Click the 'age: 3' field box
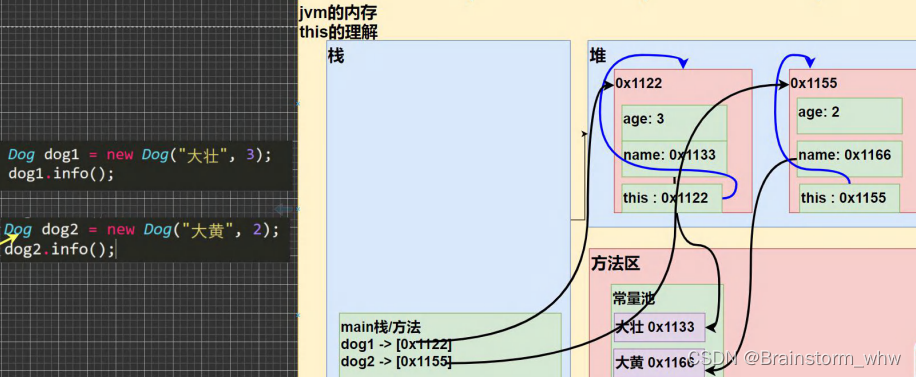 674,123
